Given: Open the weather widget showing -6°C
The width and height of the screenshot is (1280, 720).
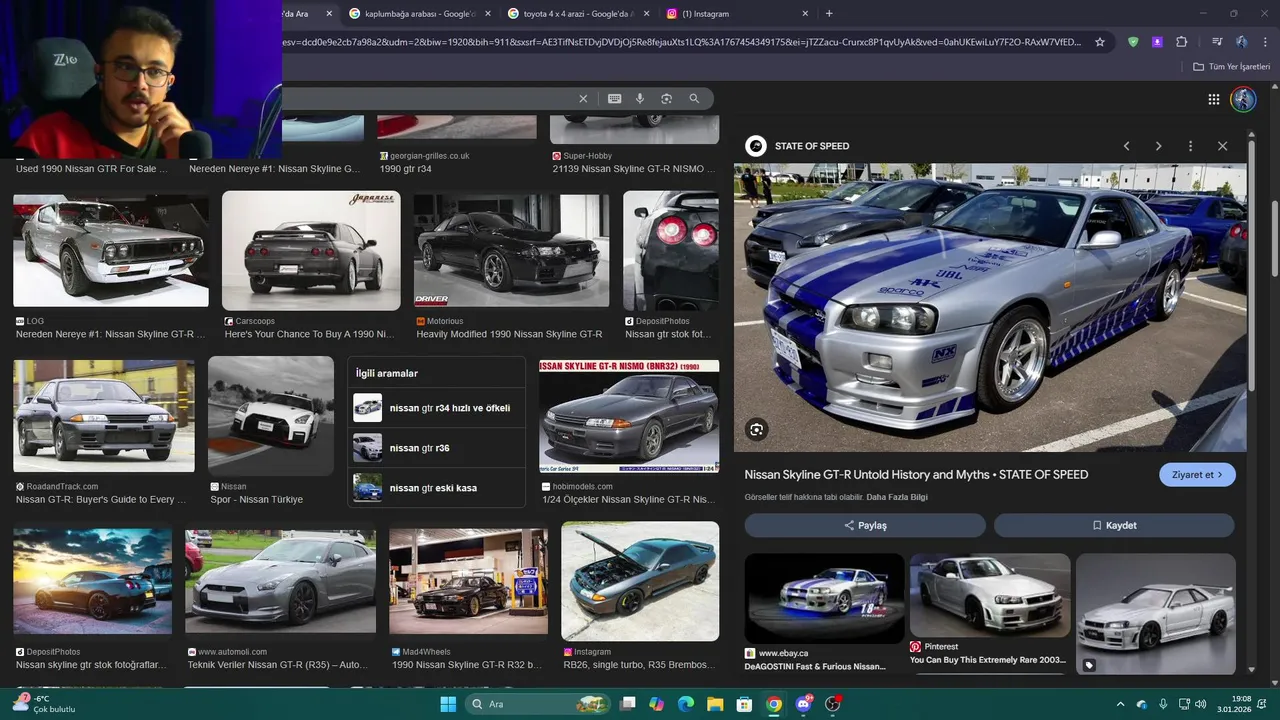Looking at the screenshot, I should (45, 704).
